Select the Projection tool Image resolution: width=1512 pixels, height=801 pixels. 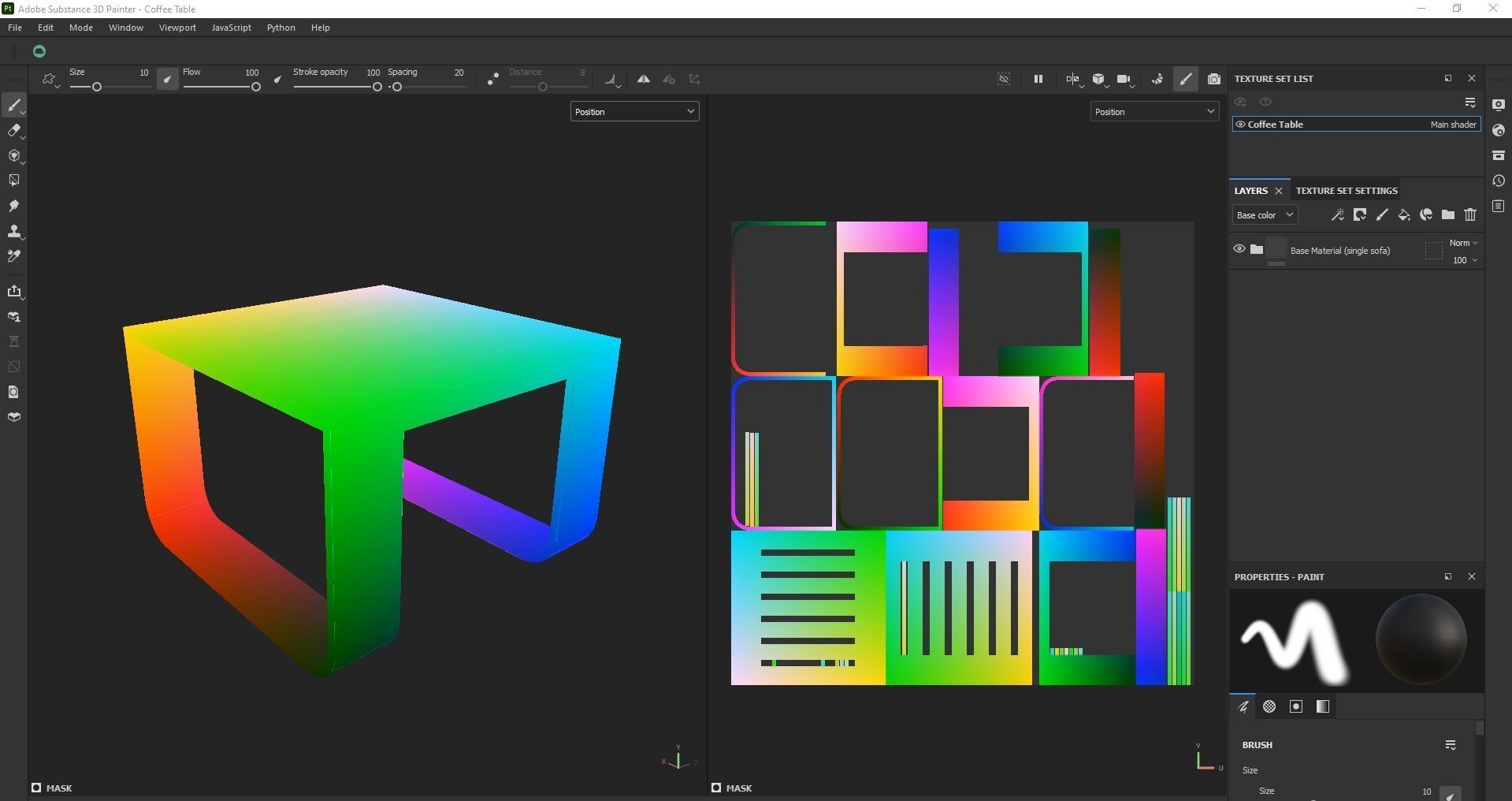tap(14, 156)
